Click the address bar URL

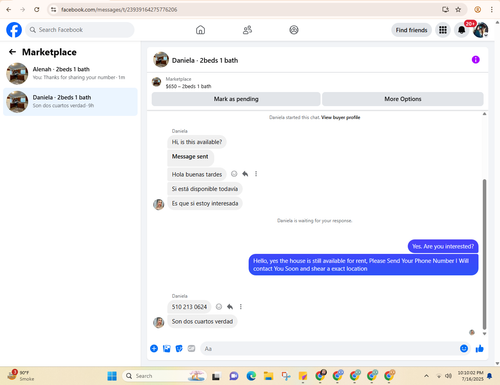click(x=119, y=10)
